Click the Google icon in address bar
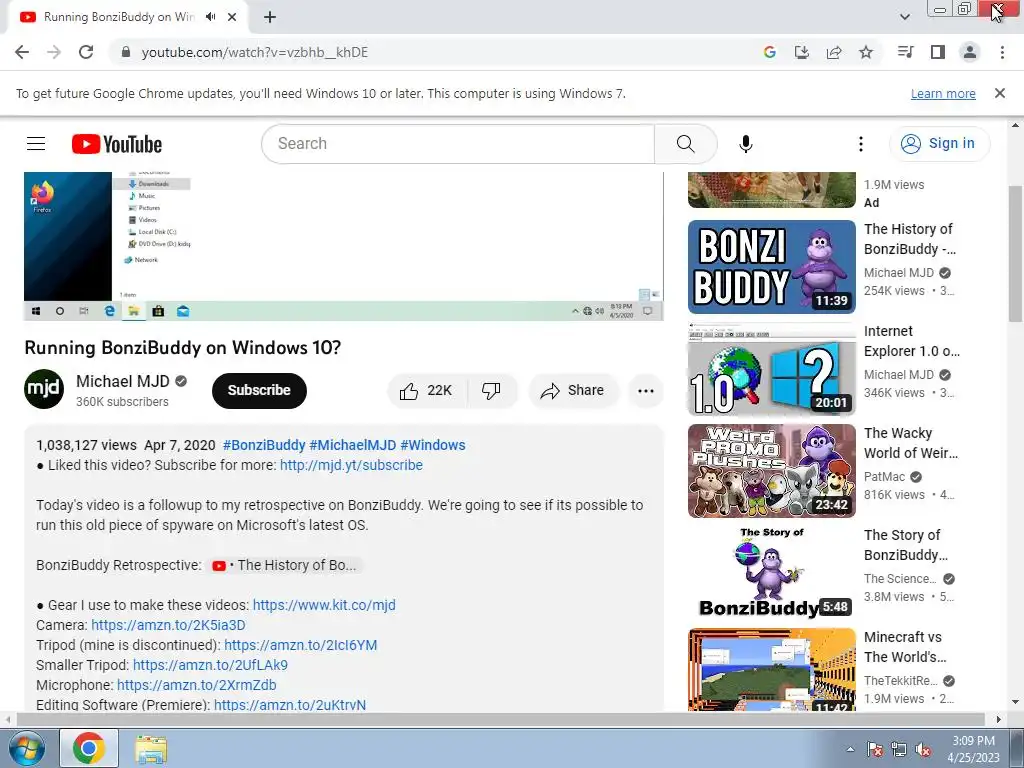This screenshot has width=1024, height=768. pos(770,52)
